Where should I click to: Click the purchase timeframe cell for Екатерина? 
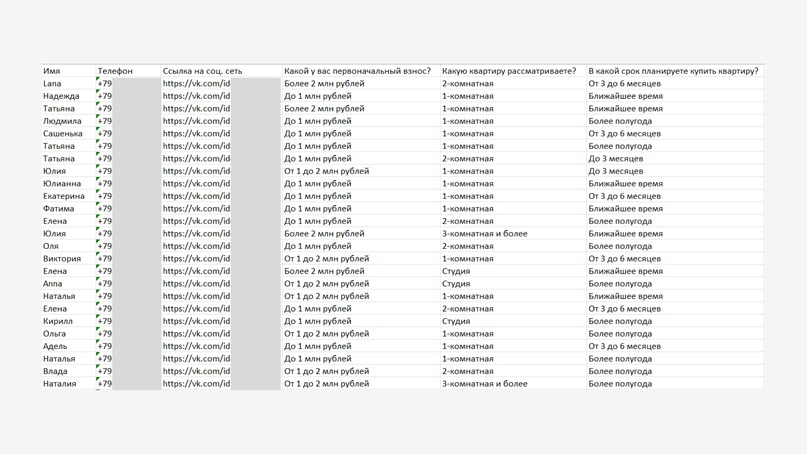click(x=624, y=196)
